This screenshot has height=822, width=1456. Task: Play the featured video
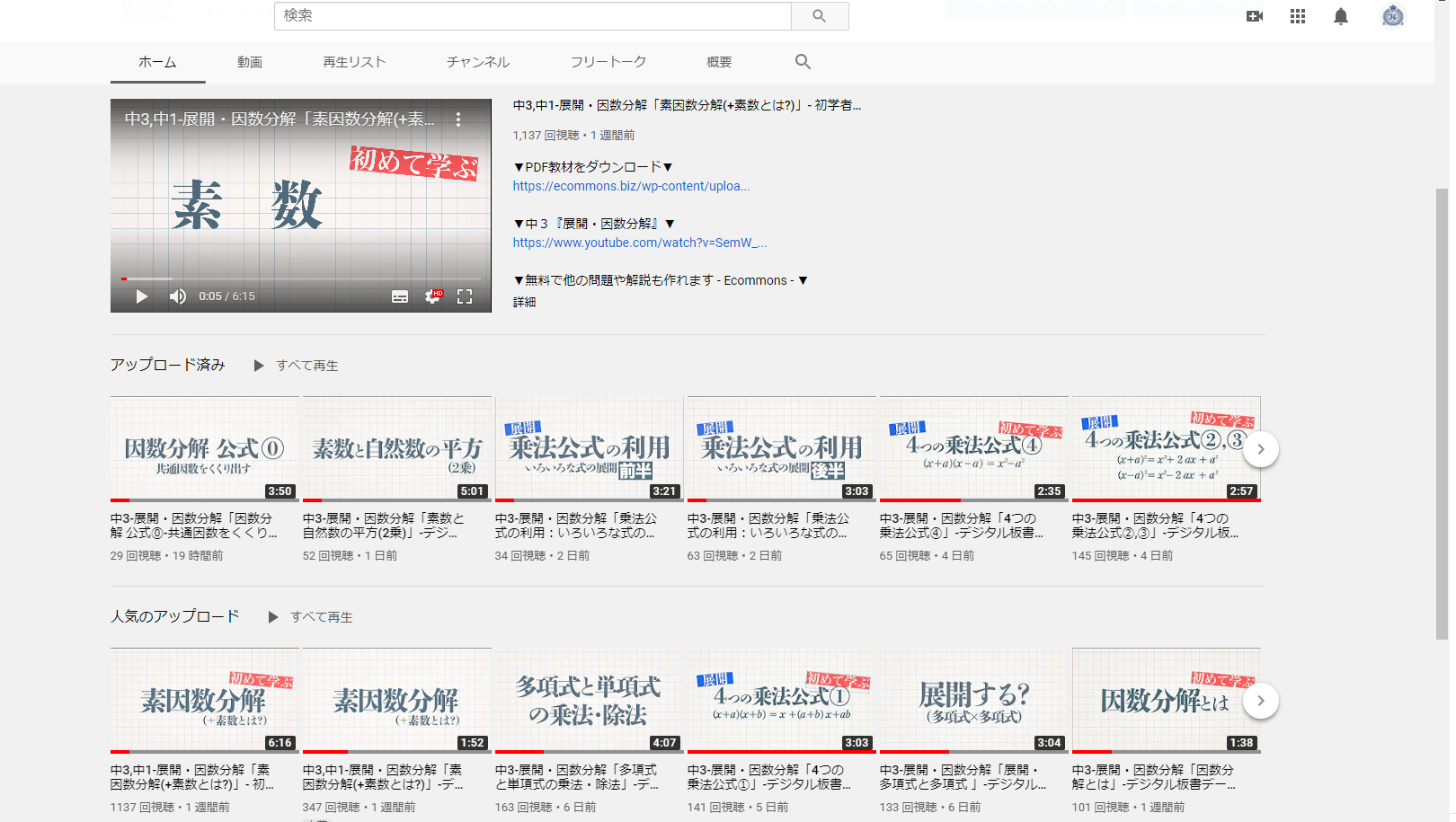click(x=141, y=296)
